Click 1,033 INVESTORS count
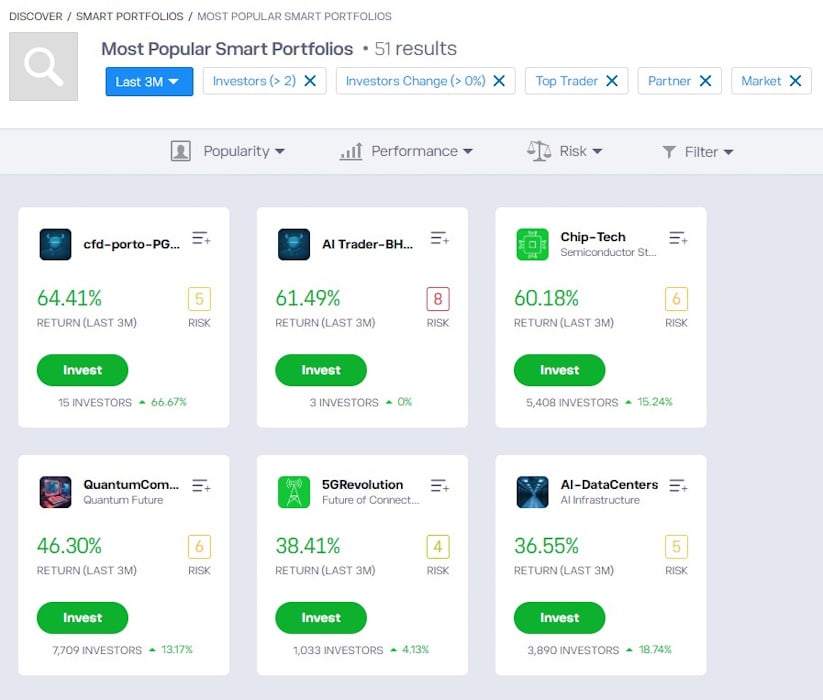The width and height of the screenshot is (823, 700). [x=338, y=650]
